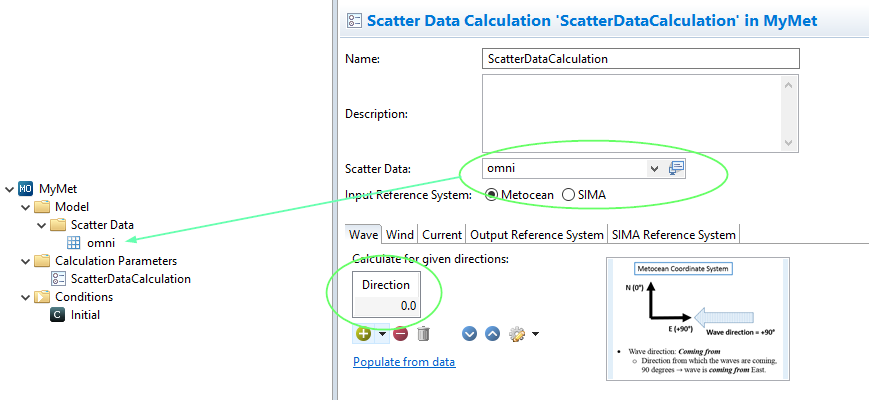Move direction row down with blue arrow

point(470,334)
